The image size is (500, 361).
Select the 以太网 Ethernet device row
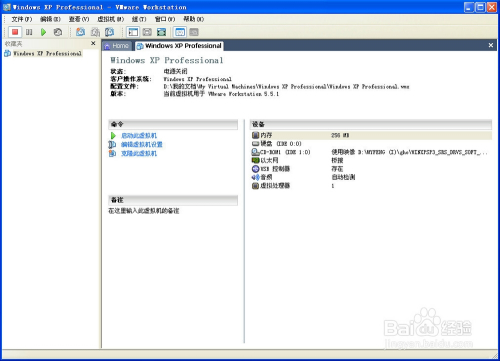click(371, 160)
